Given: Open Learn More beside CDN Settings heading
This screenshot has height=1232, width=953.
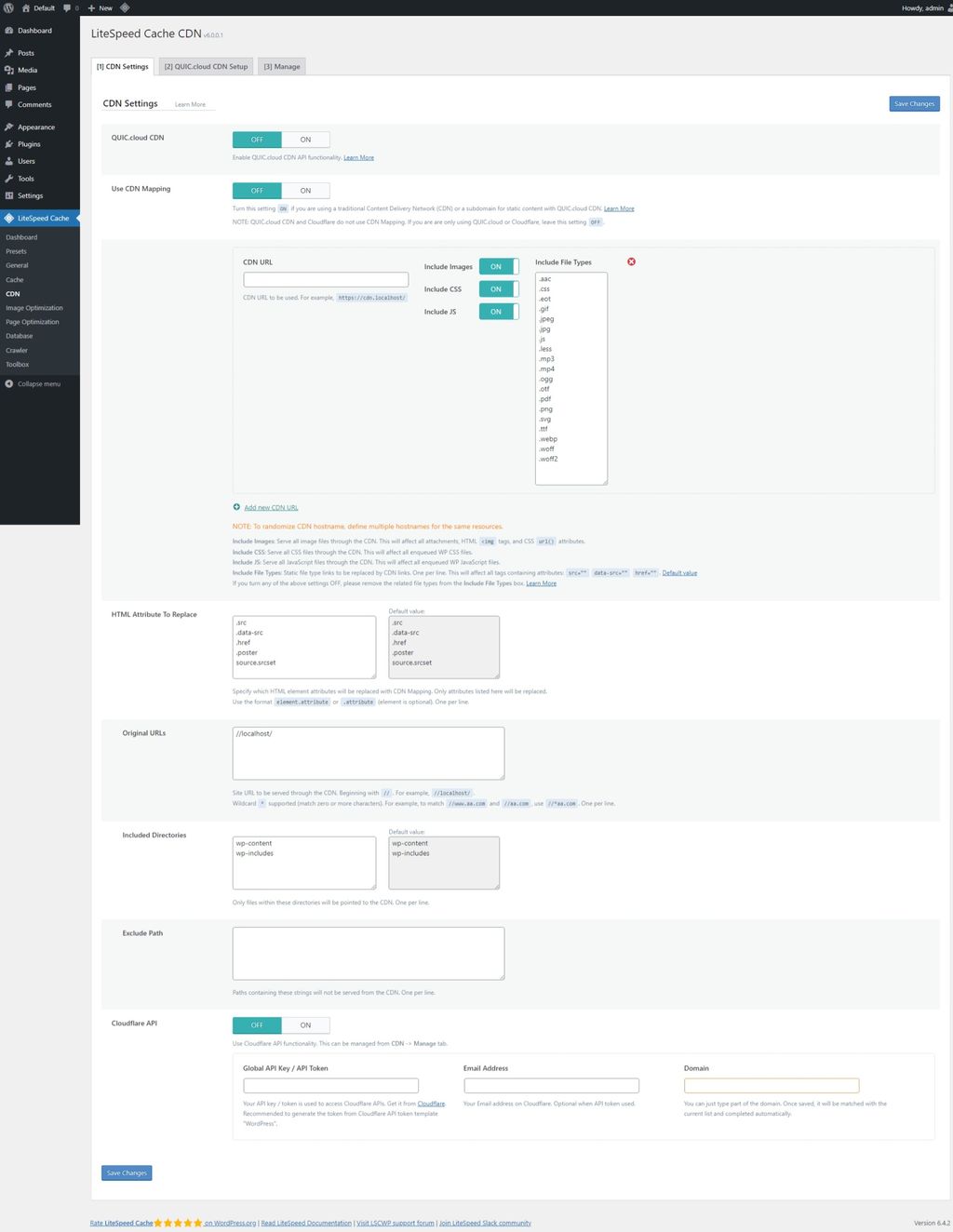Looking at the screenshot, I should pyautogui.click(x=190, y=104).
